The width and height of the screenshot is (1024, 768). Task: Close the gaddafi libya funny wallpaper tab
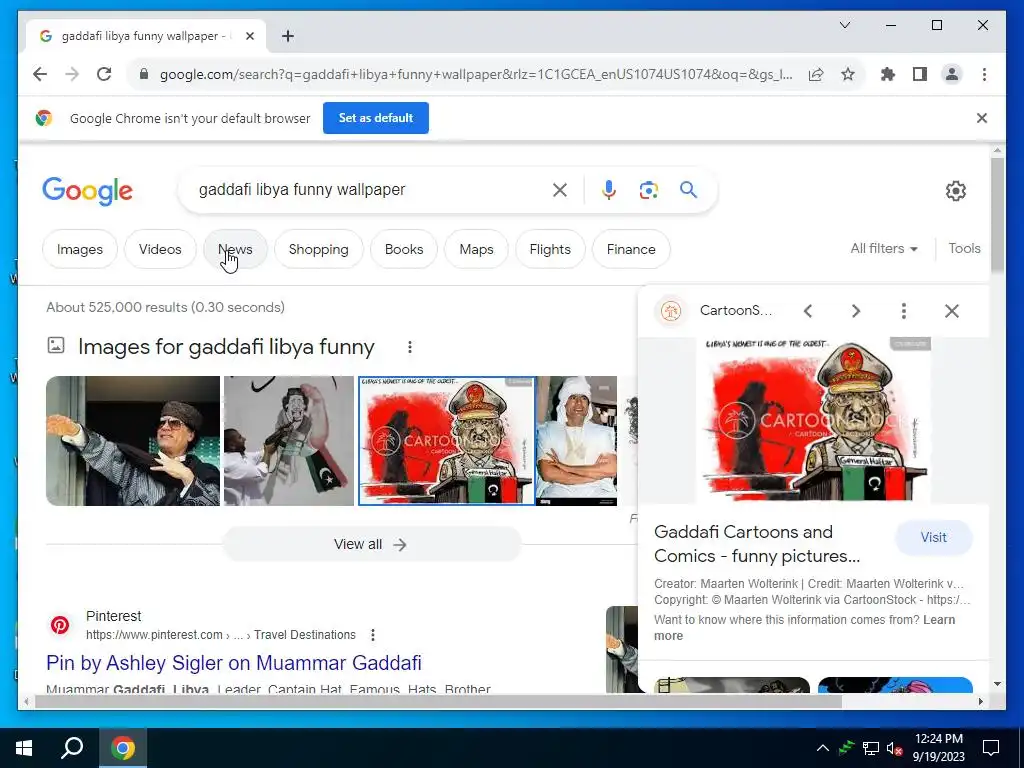tap(249, 36)
